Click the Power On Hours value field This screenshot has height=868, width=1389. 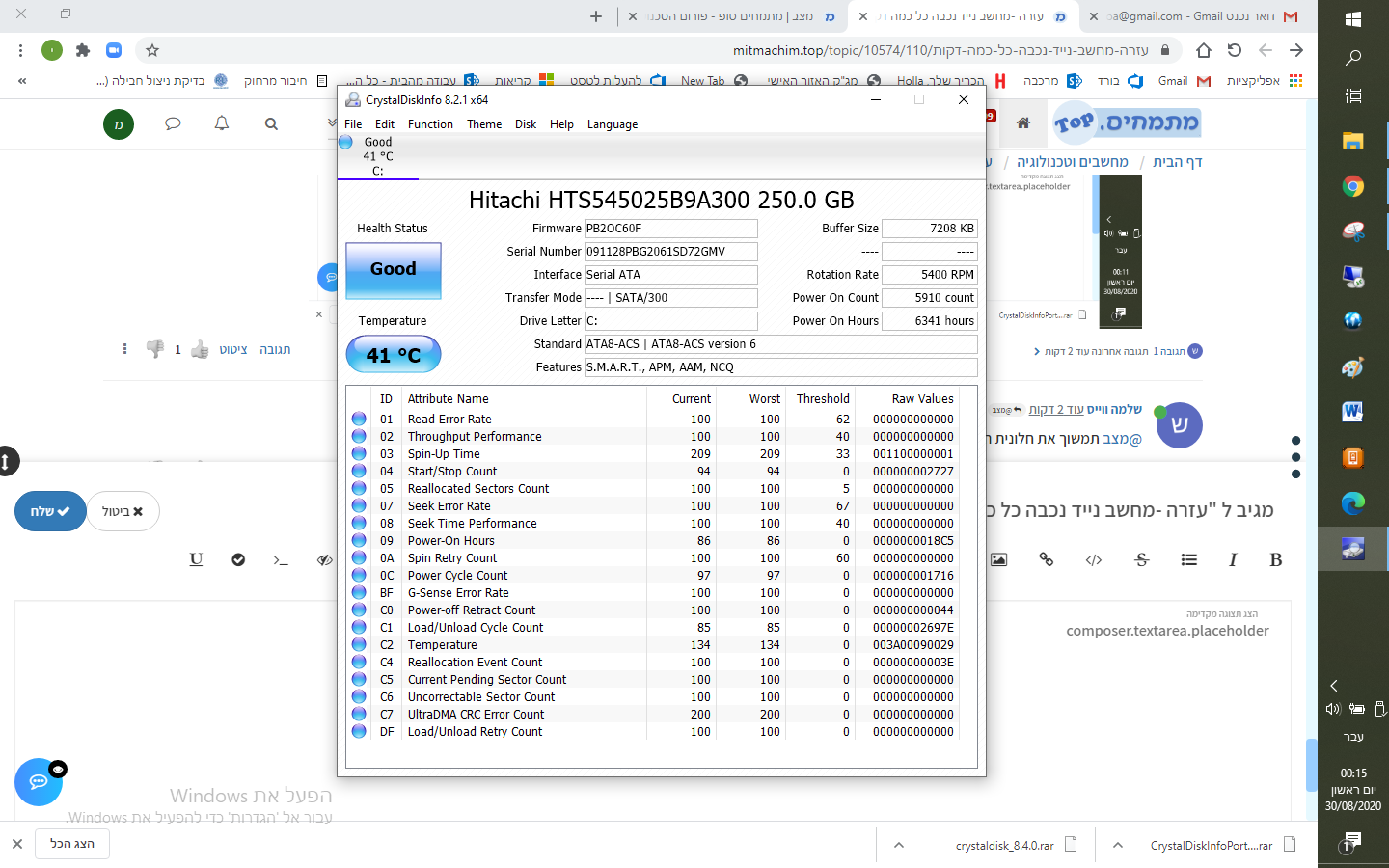[930, 321]
